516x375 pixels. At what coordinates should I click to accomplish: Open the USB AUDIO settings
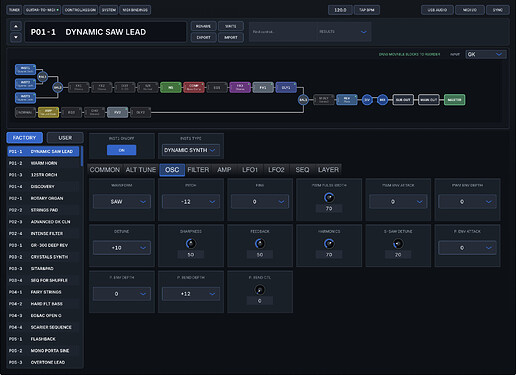pos(437,10)
